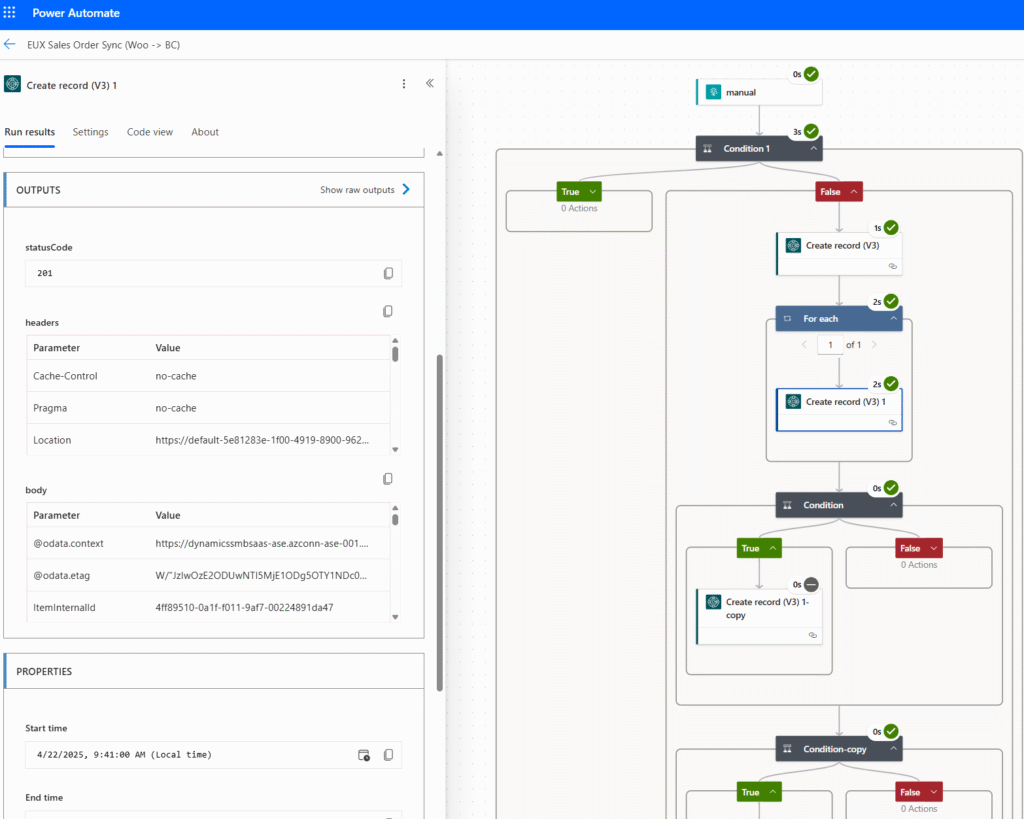The width and height of the screenshot is (1024, 819).
Task: Click the flow title EUX Sales Order Sync
Action: [x=103, y=44]
